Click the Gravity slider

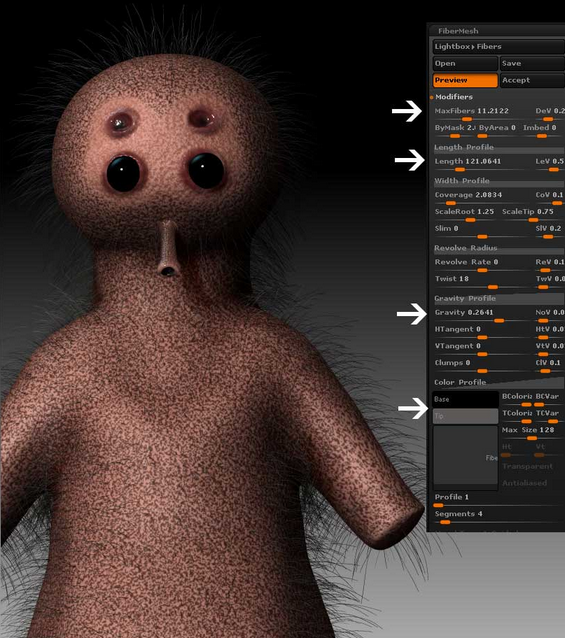pos(481,316)
